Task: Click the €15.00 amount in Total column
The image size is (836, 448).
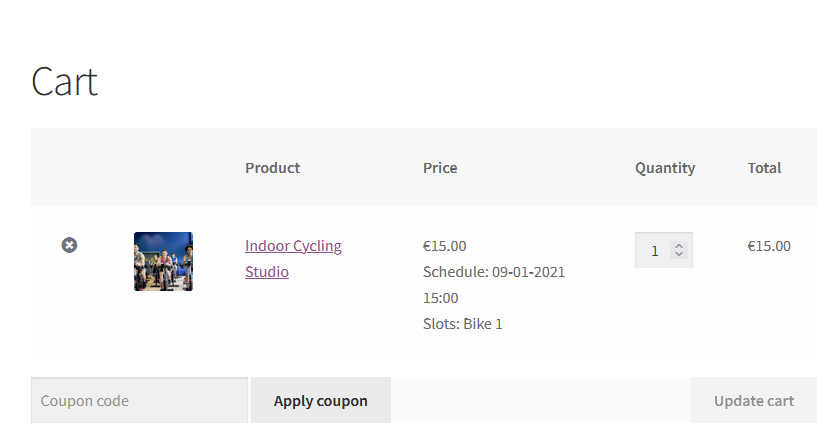Action: 769,246
